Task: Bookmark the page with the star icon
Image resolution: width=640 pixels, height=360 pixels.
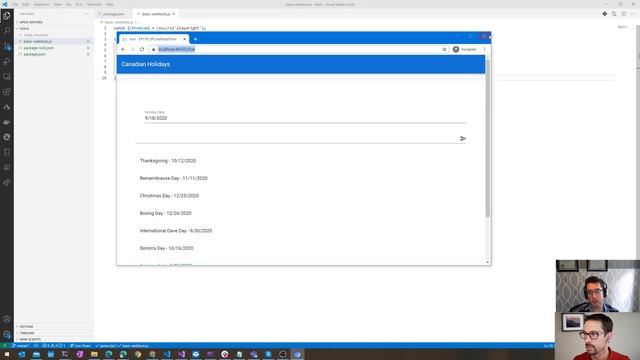Action: point(444,49)
